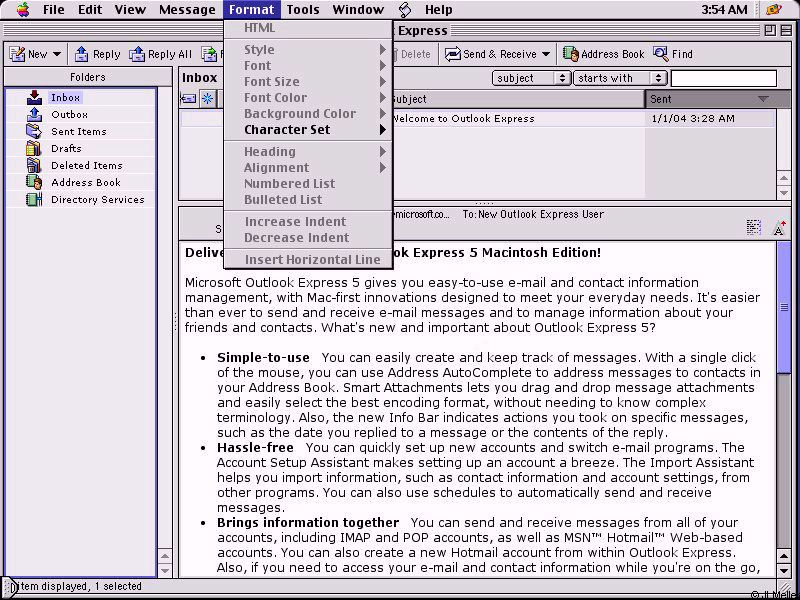Click the New message toolbar button

click(29, 54)
